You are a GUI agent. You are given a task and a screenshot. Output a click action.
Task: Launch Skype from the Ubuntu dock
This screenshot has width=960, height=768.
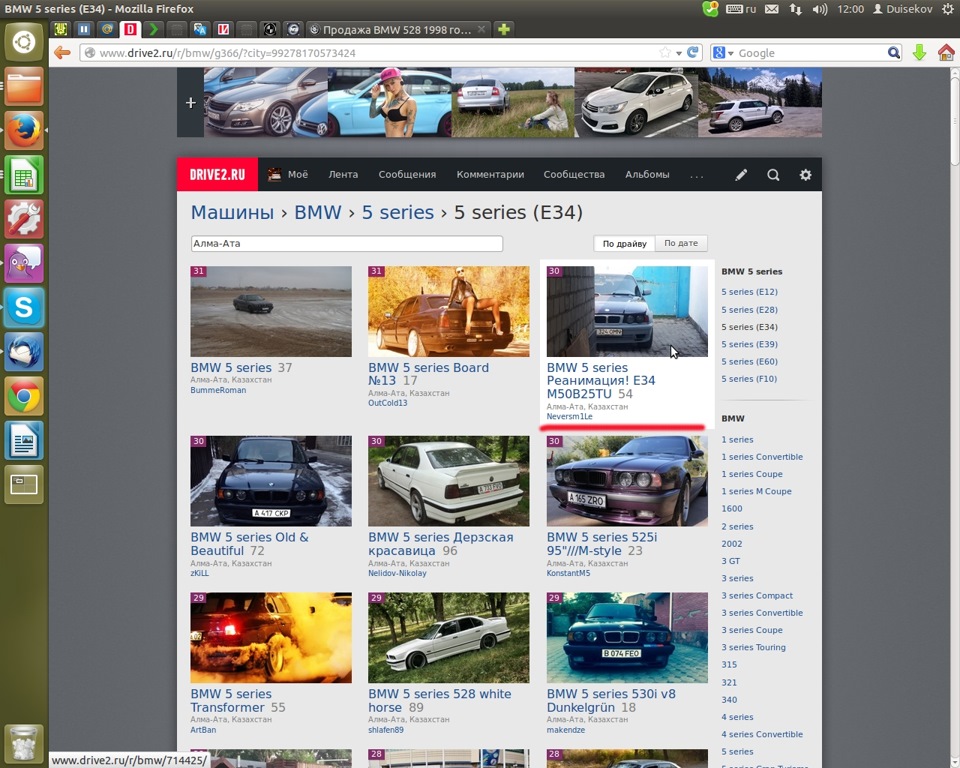click(24, 307)
